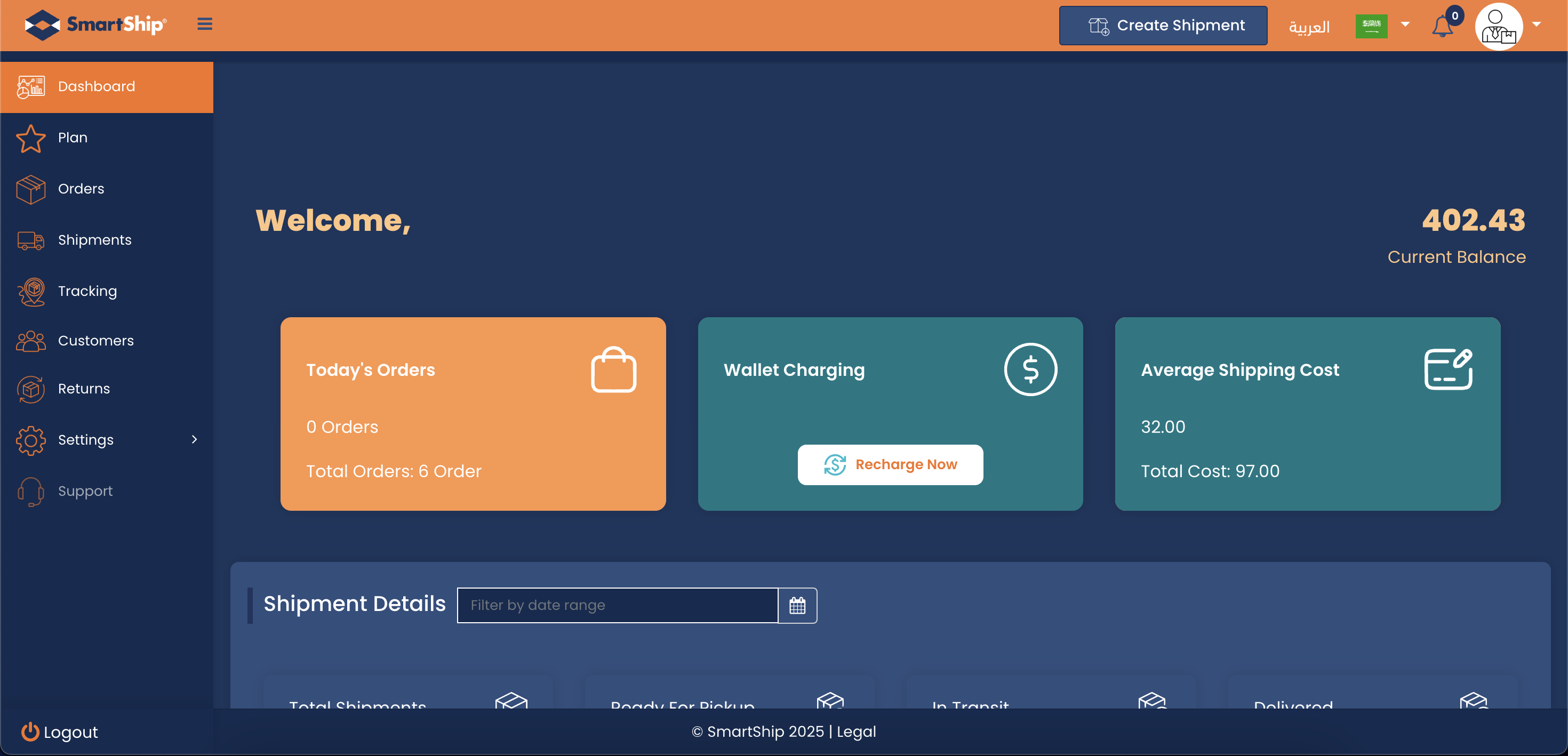Click the Recharge Now button
Screen dimensions: 1568x756
click(890, 465)
